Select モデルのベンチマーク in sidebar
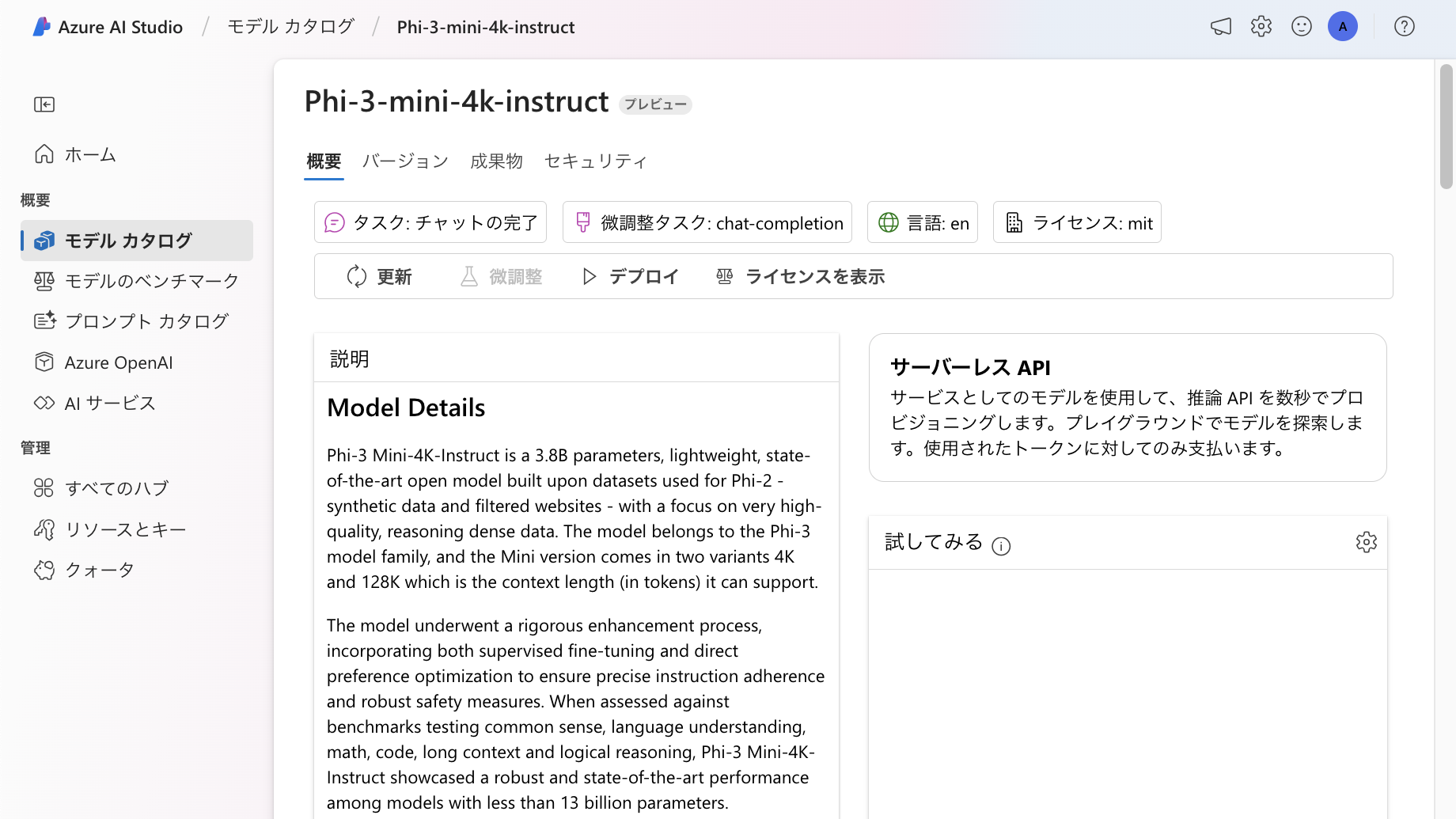Image resolution: width=1456 pixels, height=819 pixels. point(137,281)
